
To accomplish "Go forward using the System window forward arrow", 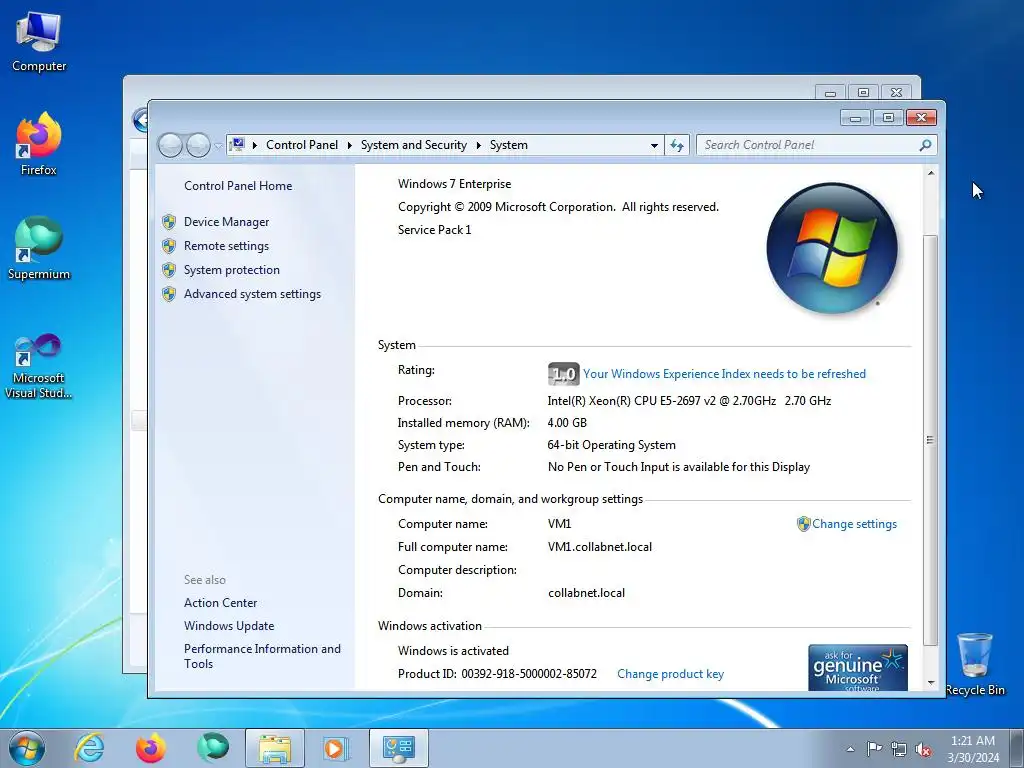I will click(198, 145).
